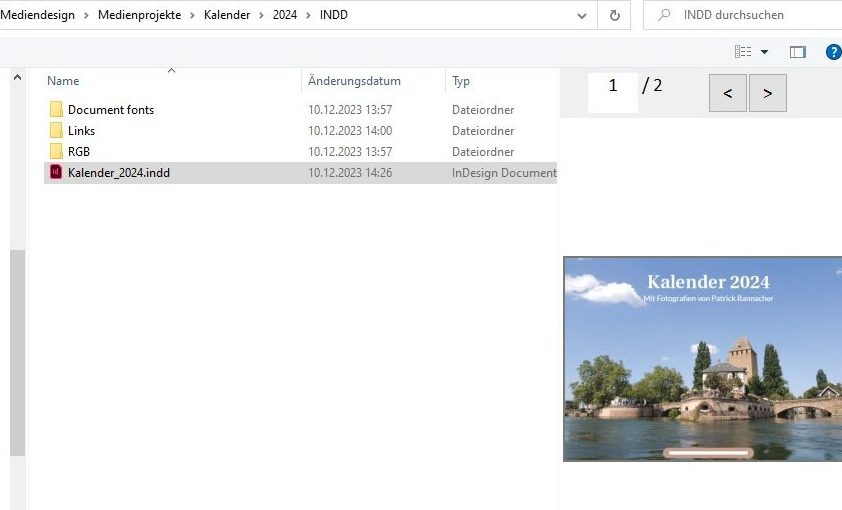The image size is (842, 510).
Task: Open the address bar history dropdown
Action: pyautogui.click(x=582, y=15)
